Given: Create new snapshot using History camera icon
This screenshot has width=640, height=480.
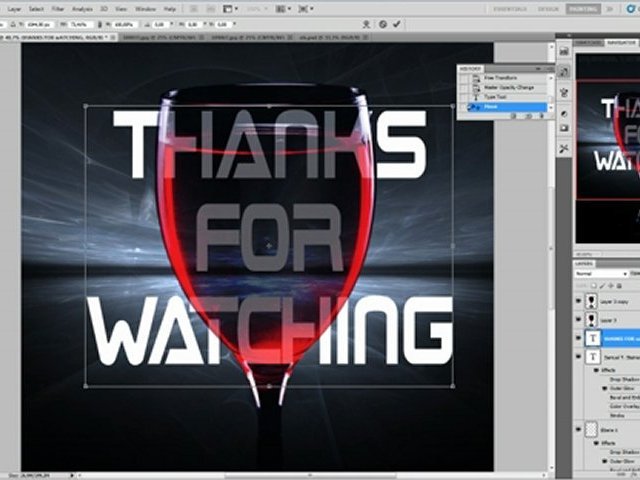Looking at the screenshot, I should tap(528, 116).
